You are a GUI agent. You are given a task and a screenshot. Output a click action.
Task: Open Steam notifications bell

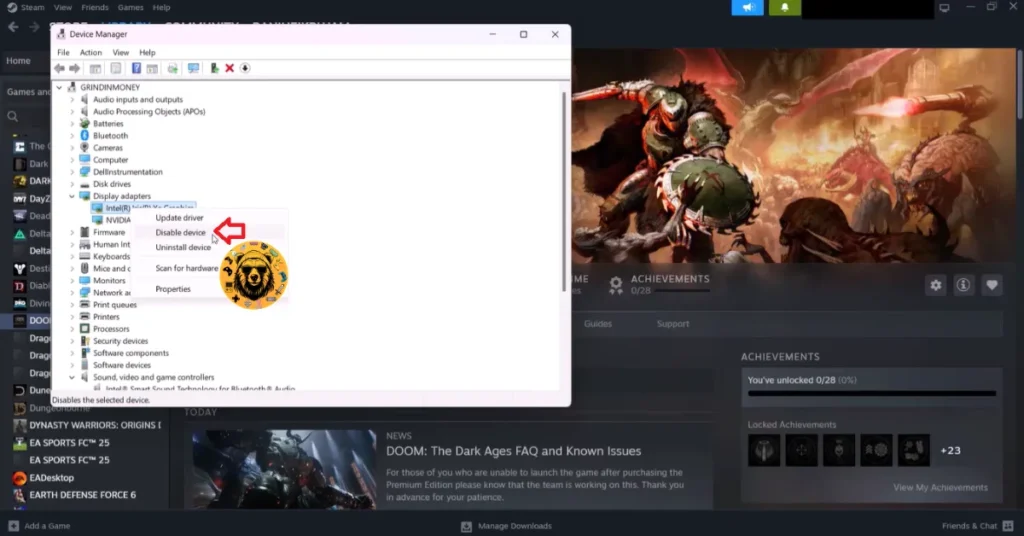785,8
